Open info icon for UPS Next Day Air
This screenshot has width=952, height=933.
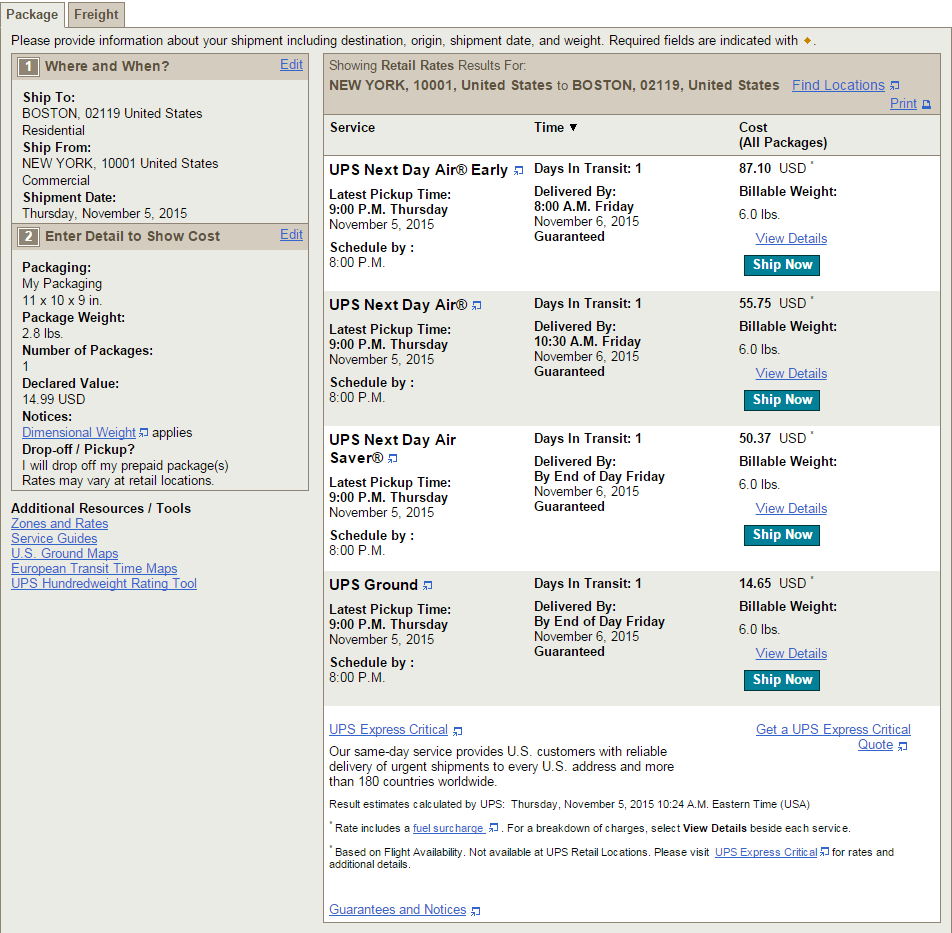[477, 305]
